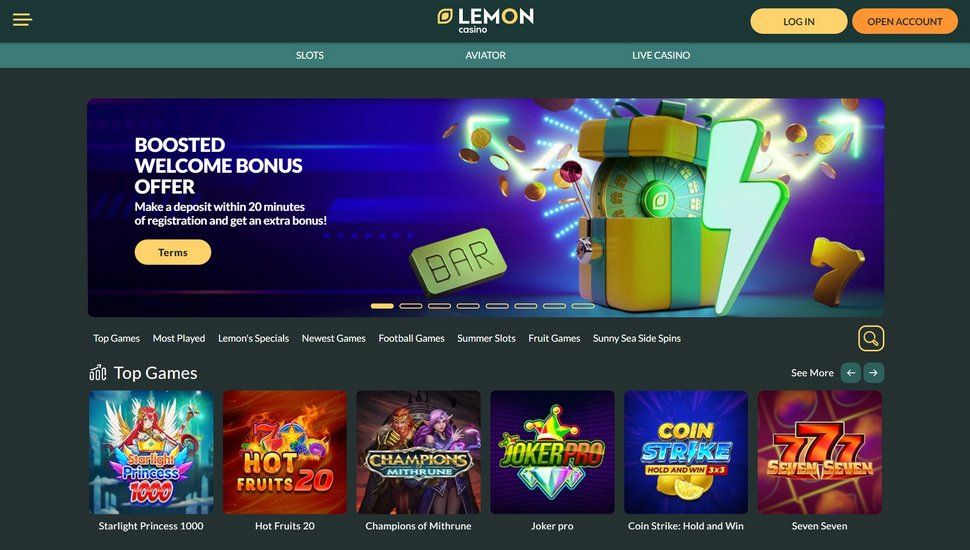The width and height of the screenshot is (970, 550).
Task: Follow the See More link
Action: point(812,373)
